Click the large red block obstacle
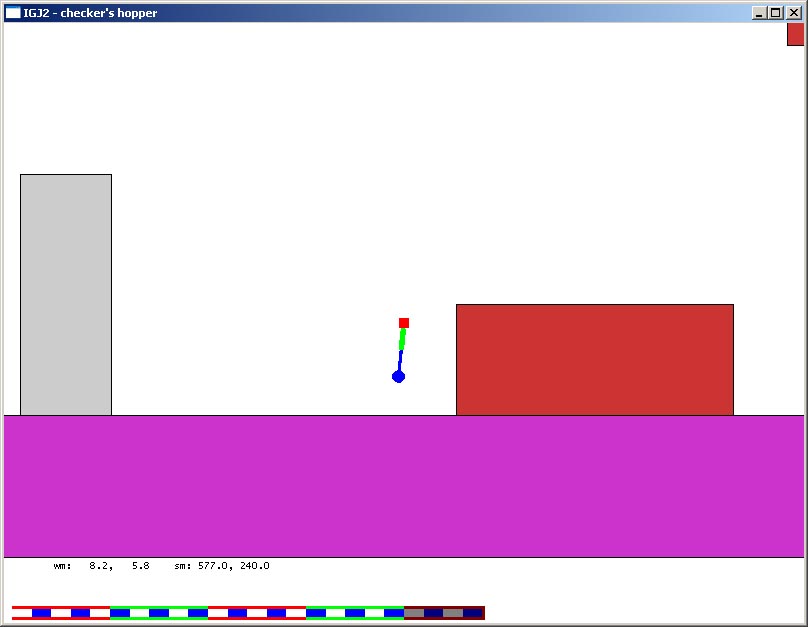The height and width of the screenshot is (627, 808). coord(595,360)
